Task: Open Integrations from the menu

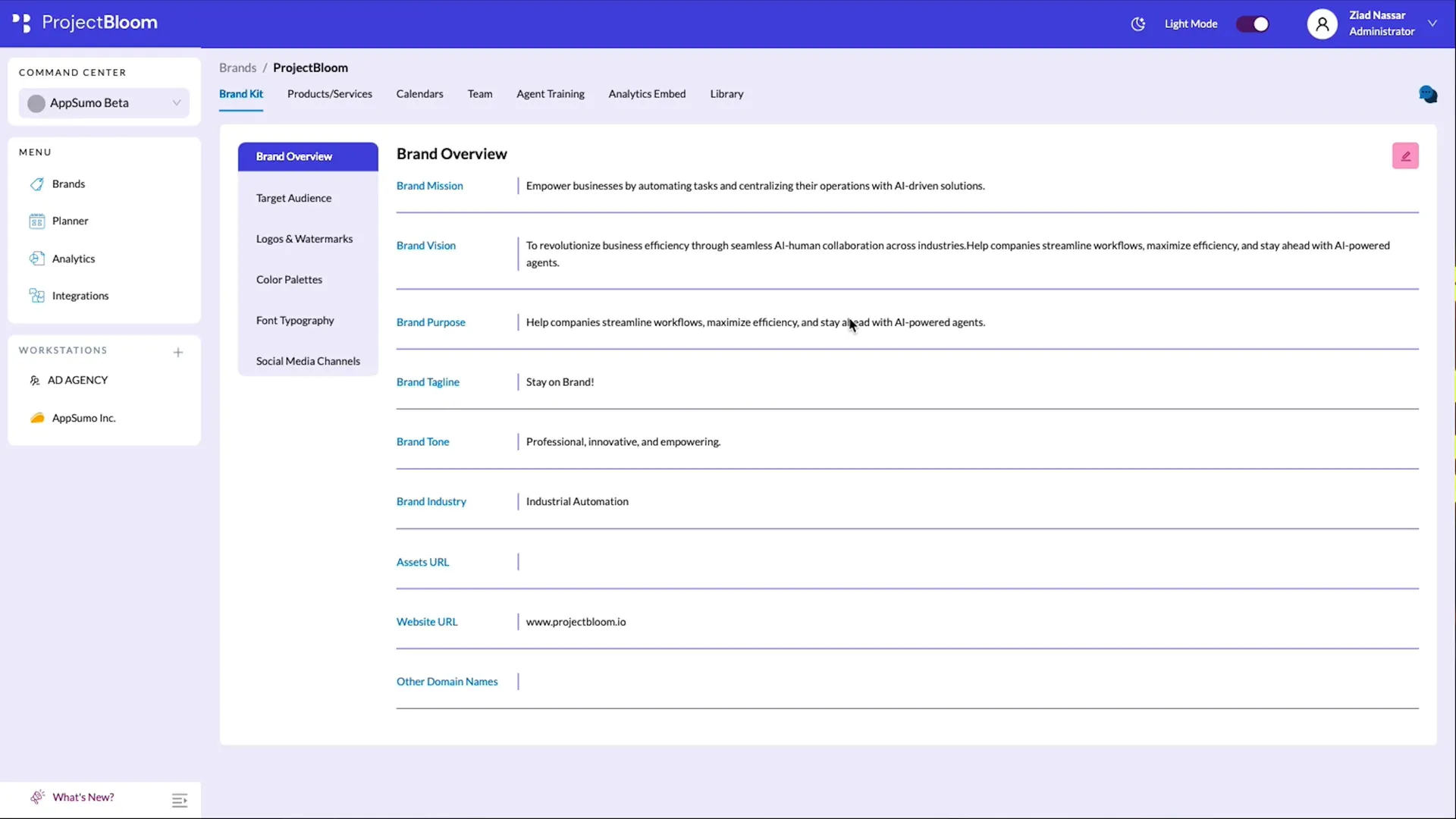Action: (80, 296)
